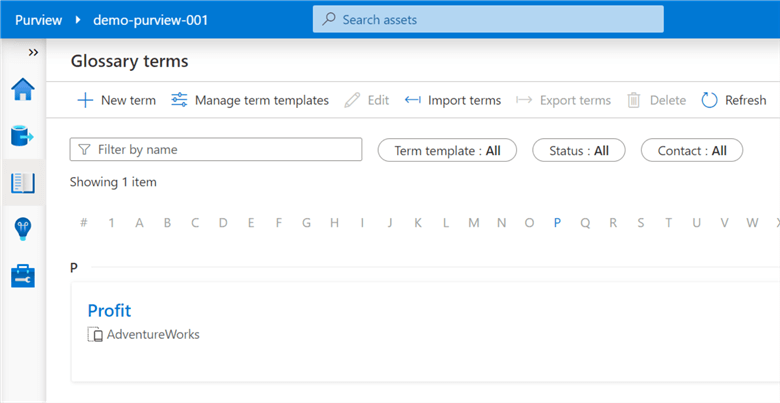Refresh the glossary terms list

coord(733,100)
